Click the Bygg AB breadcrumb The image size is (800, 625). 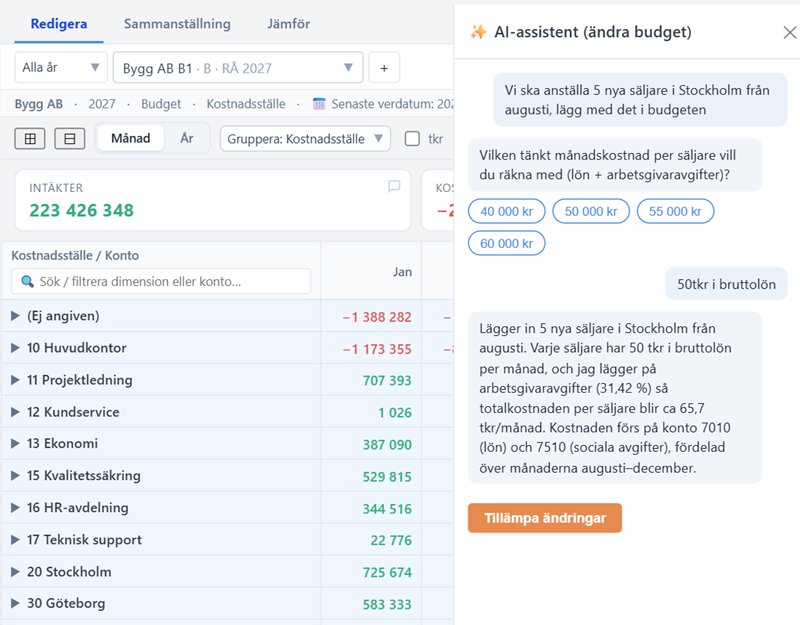[x=39, y=104]
